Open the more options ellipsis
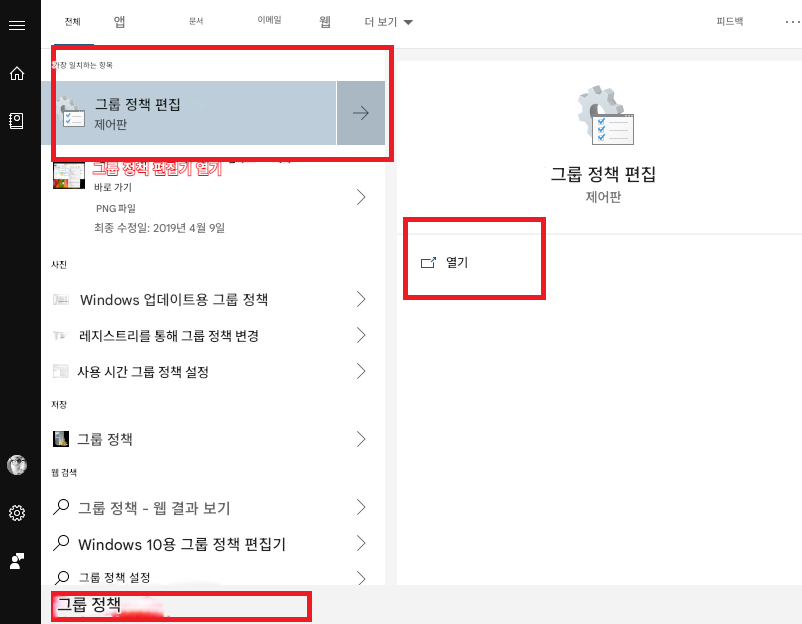 pos(792,22)
